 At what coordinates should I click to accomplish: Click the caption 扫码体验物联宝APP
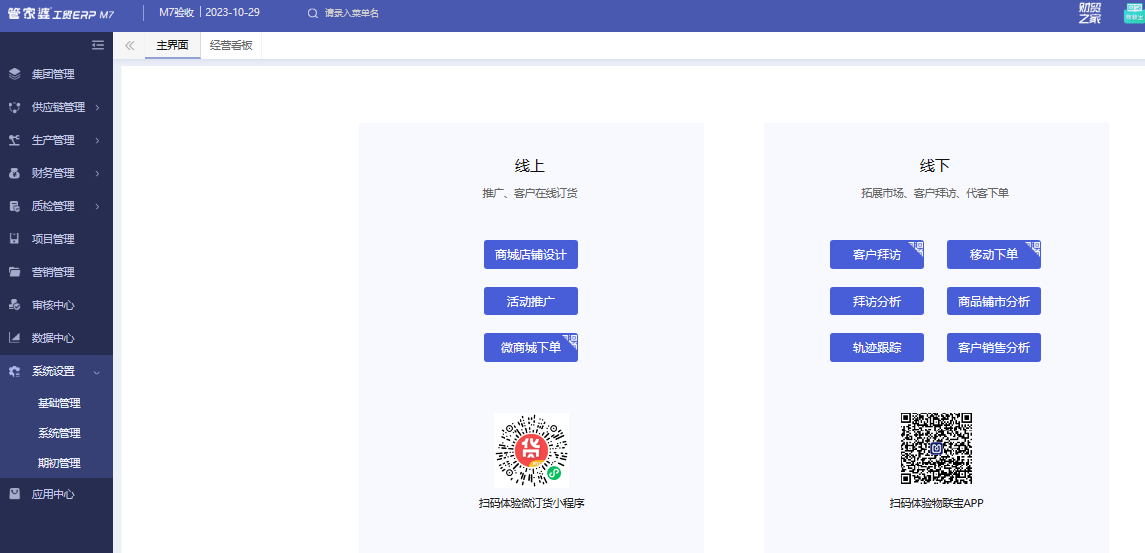point(937,503)
